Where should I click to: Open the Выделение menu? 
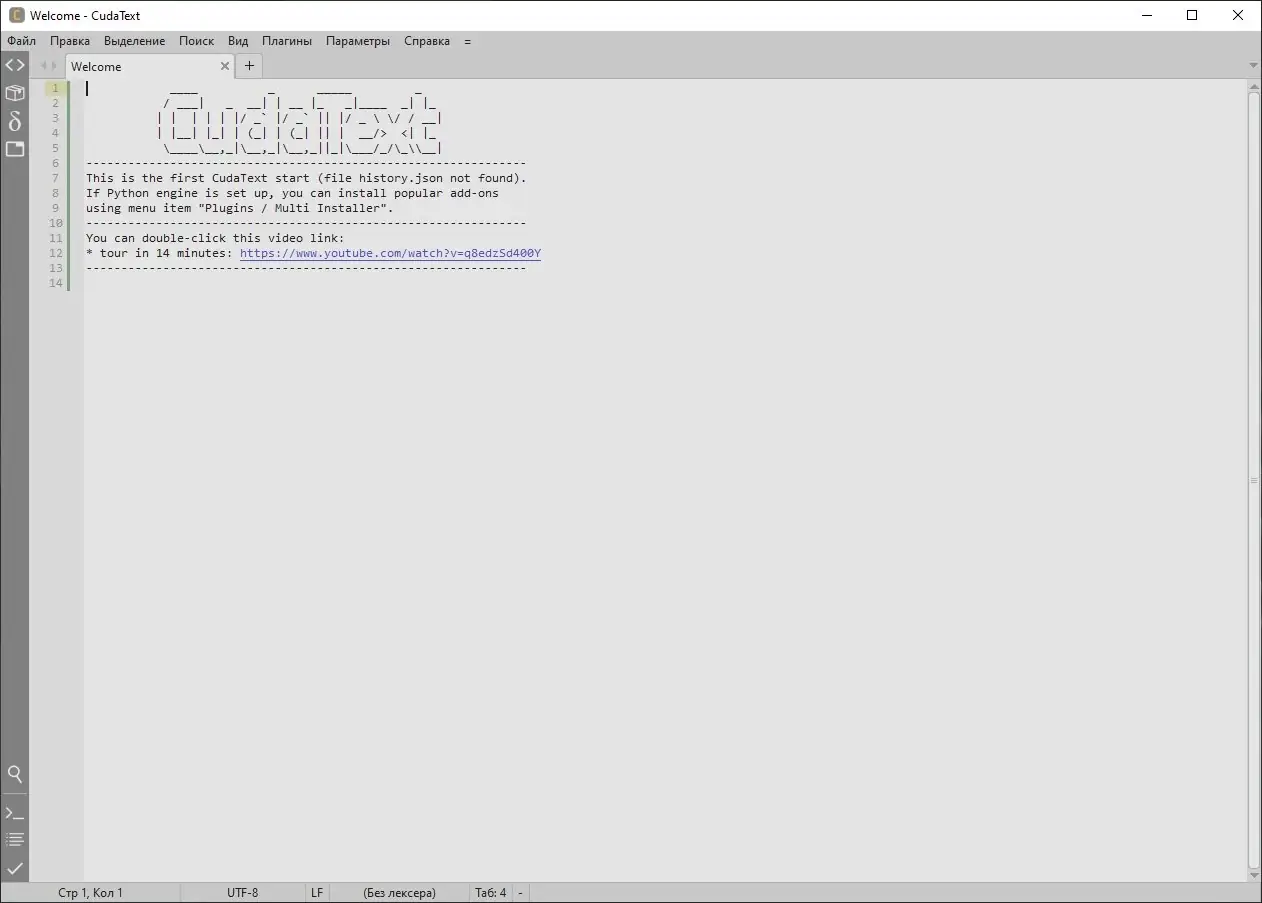pyautogui.click(x=135, y=41)
